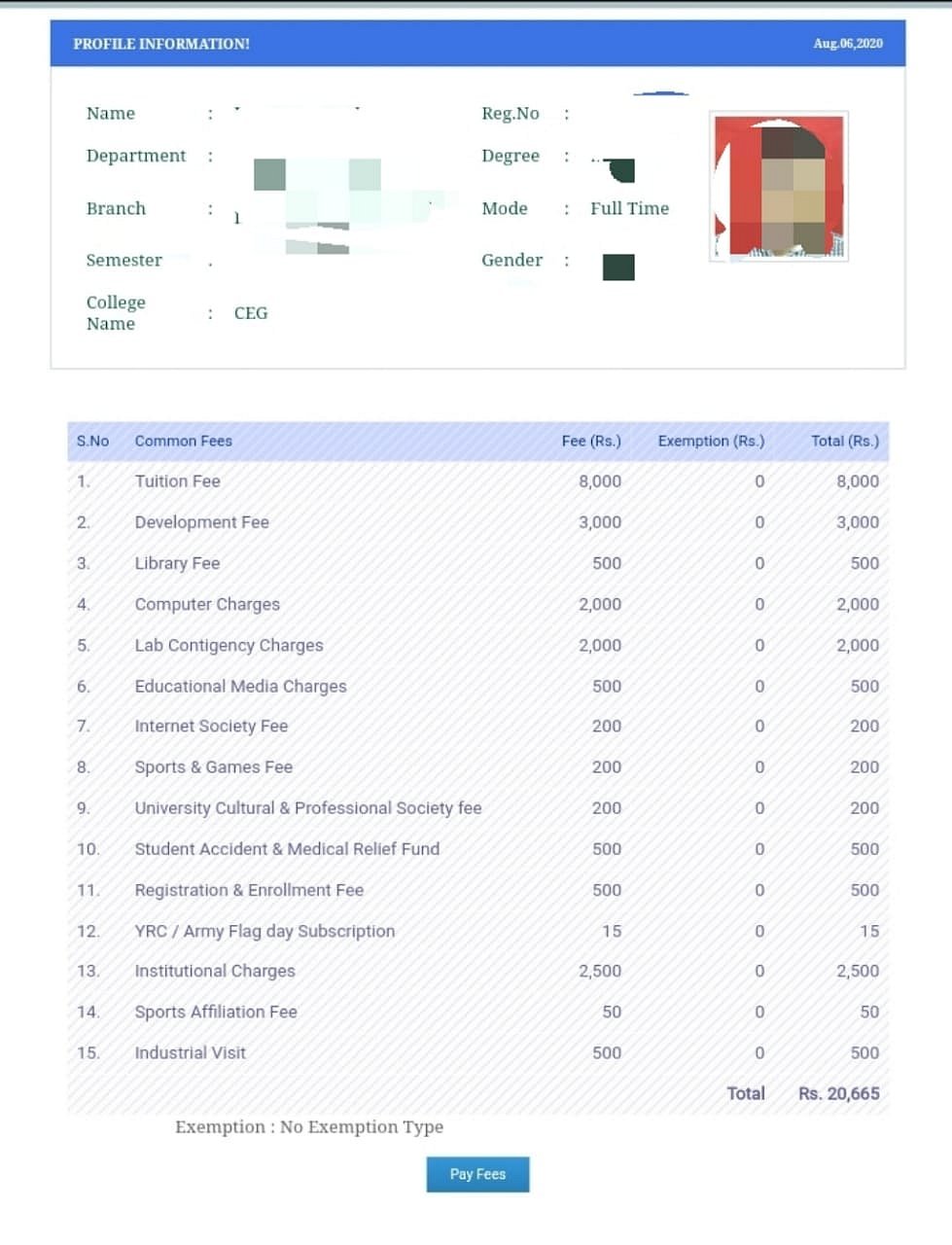Select the Common Fees column header
The width and height of the screenshot is (952, 1245).
click(183, 441)
